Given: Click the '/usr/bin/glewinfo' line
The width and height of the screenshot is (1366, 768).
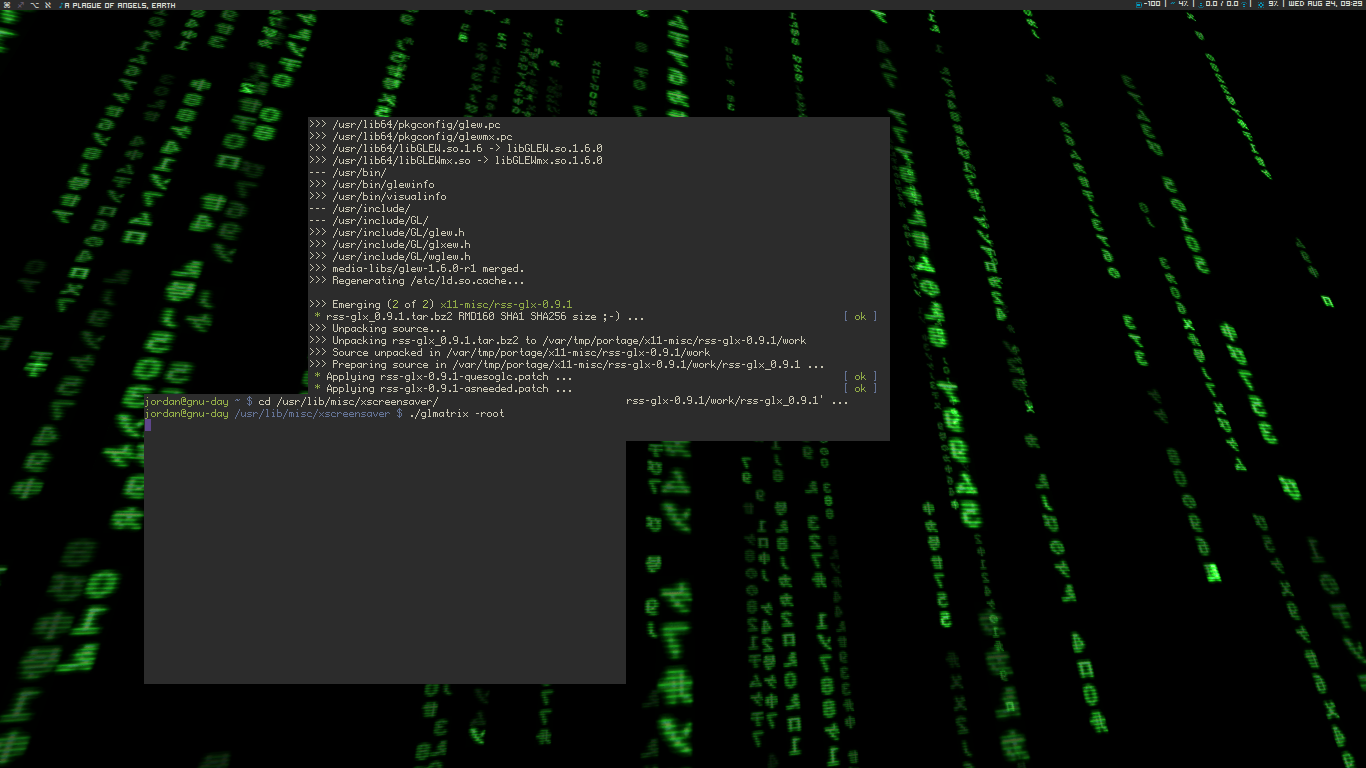Looking at the screenshot, I should (x=372, y=185).
